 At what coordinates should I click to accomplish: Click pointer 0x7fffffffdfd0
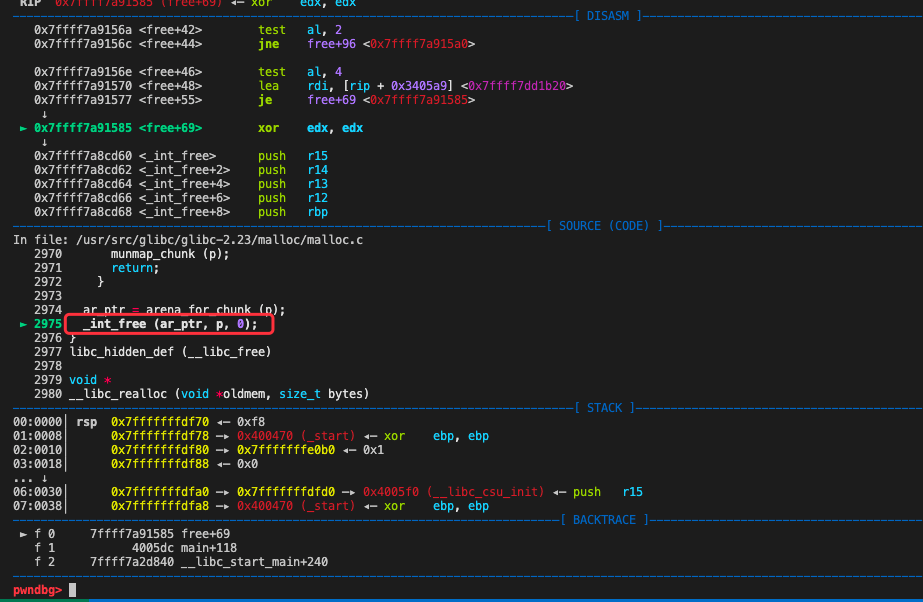285,492
